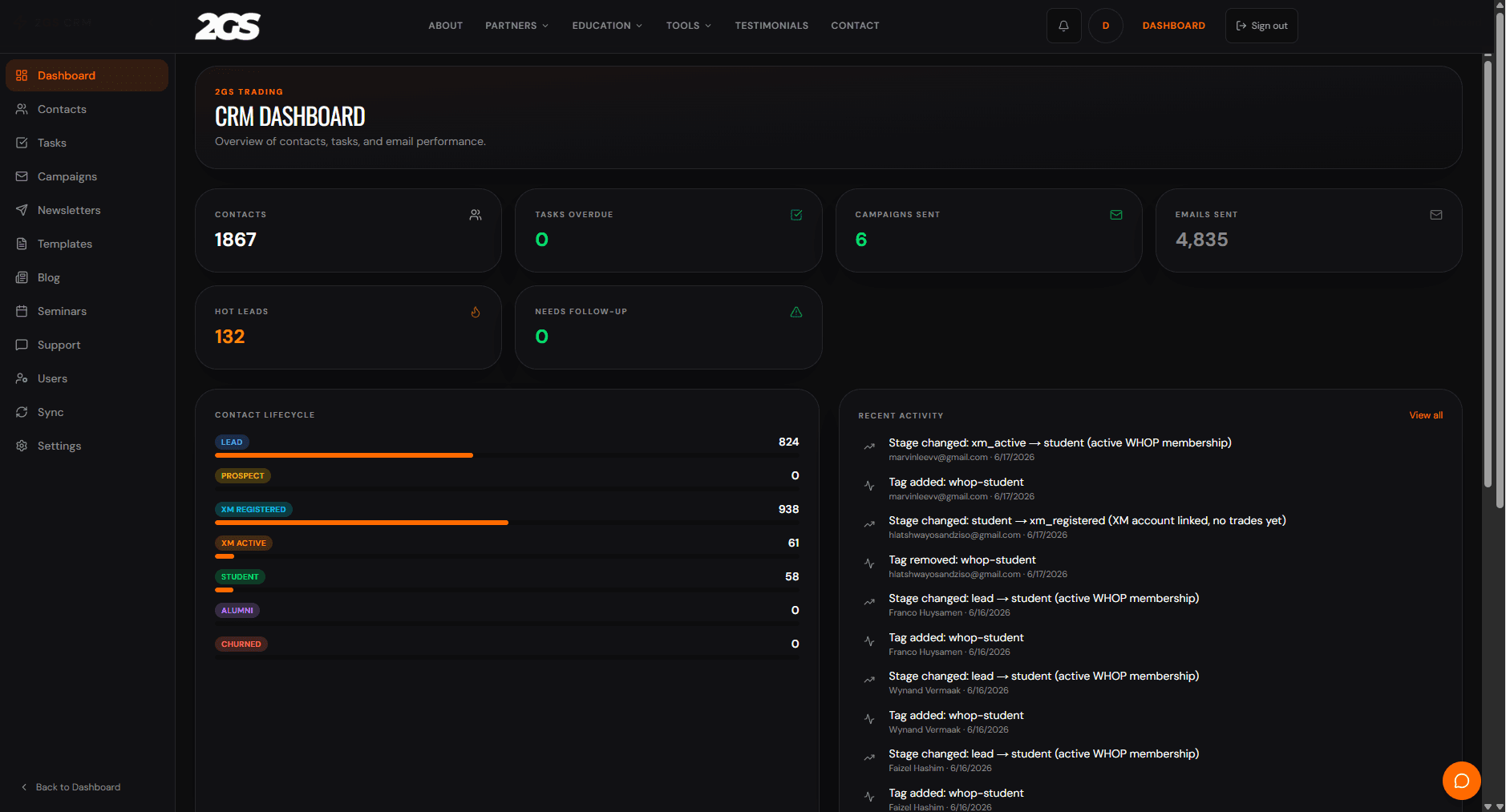Click the Emails Sent value 4,835

[x=1201, y=240]
